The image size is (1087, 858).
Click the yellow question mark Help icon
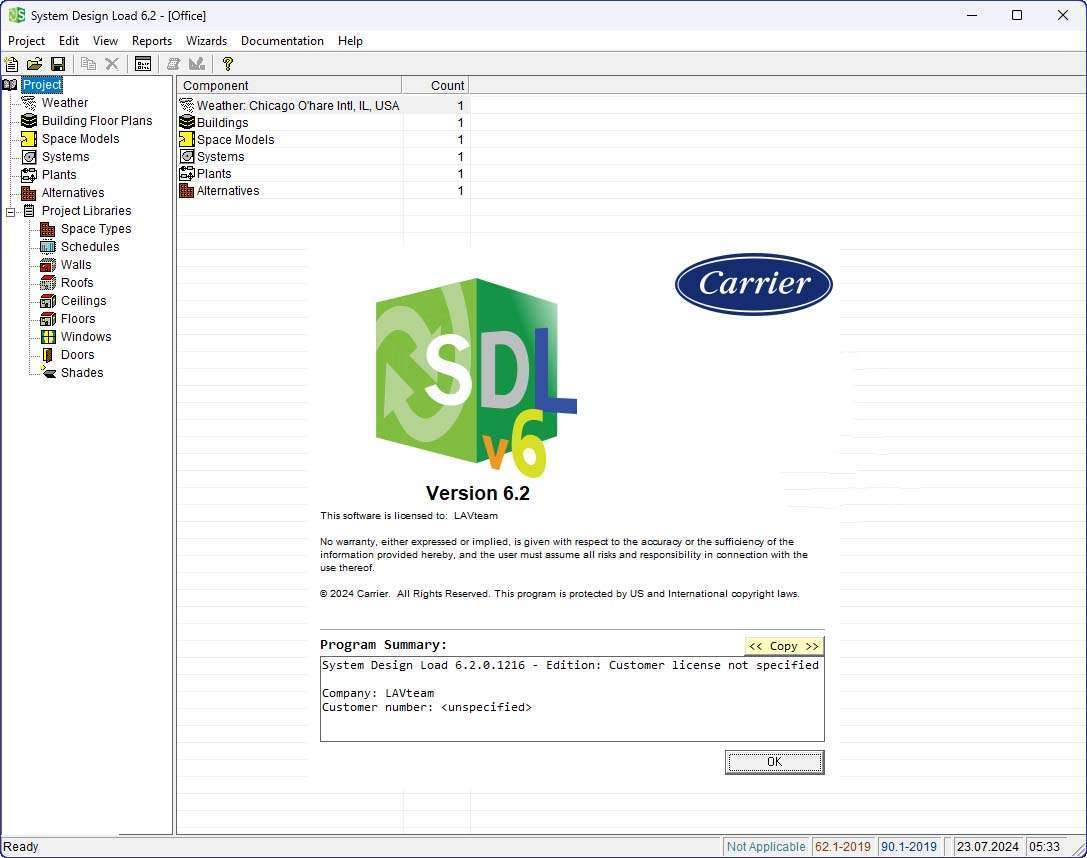[x=228, y=64]
